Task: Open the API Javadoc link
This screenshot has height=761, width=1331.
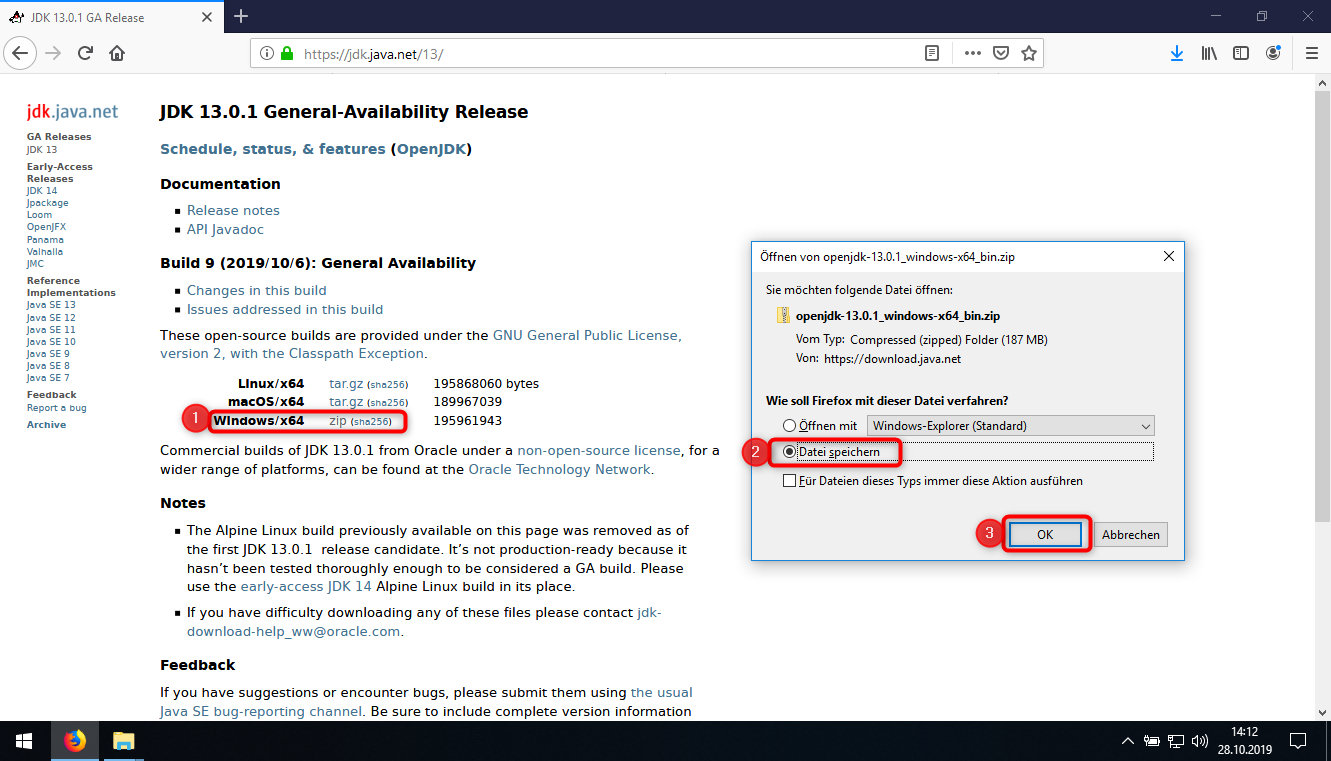Action: (225, 229)
